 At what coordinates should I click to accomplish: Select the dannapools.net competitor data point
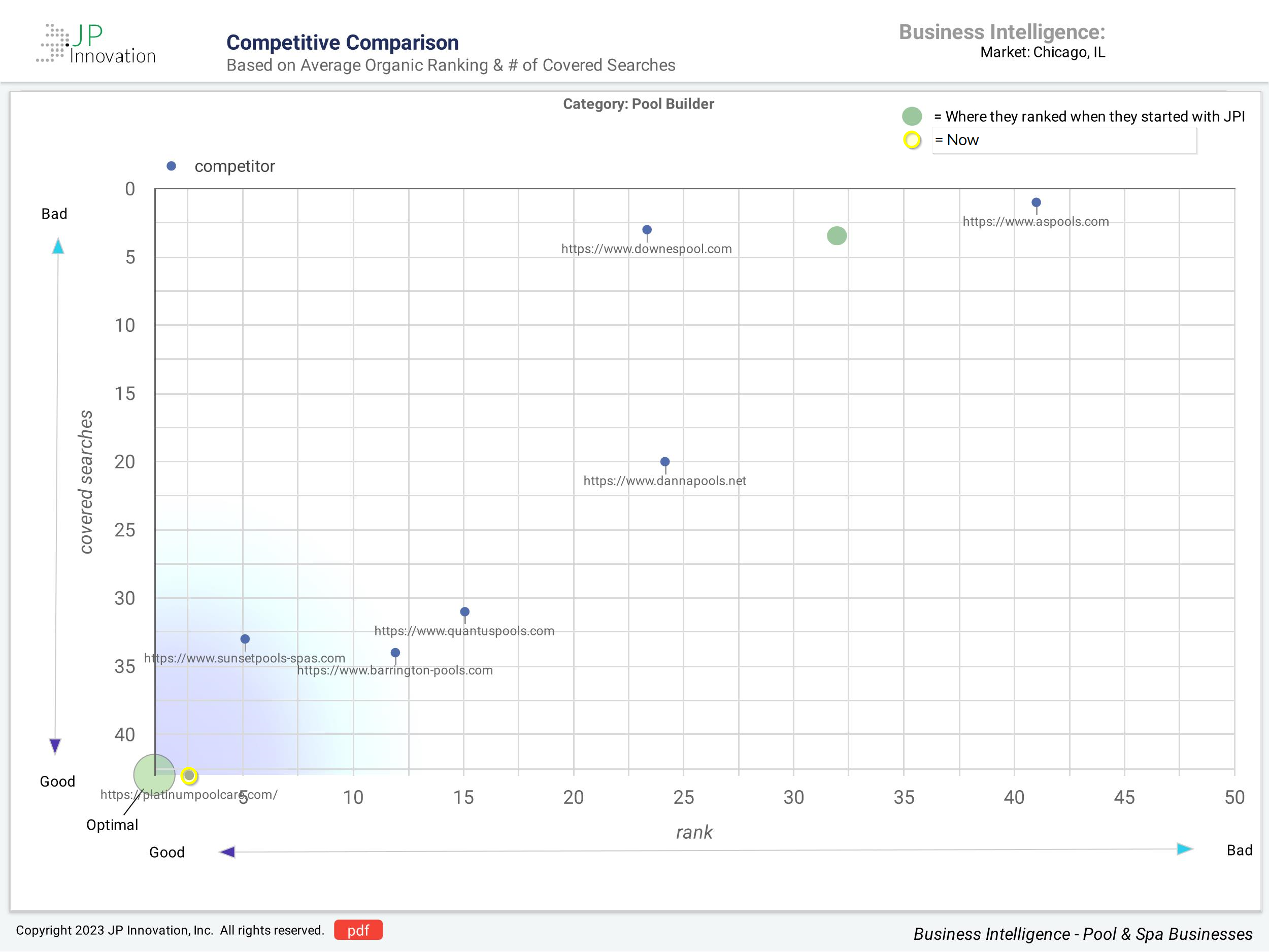(x=665, y=462)
